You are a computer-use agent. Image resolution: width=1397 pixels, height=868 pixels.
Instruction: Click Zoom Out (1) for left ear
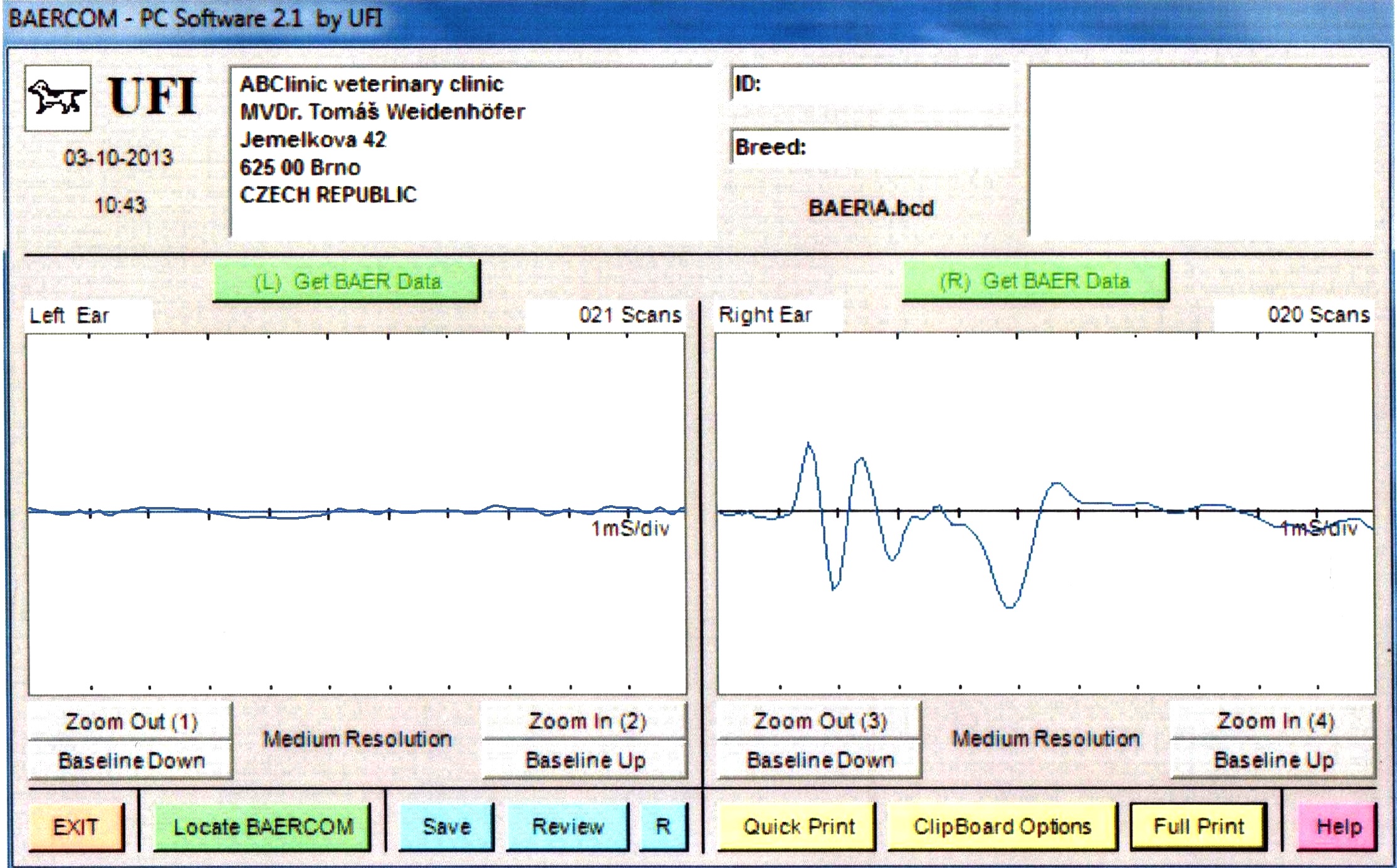click(x=130, y=721)
